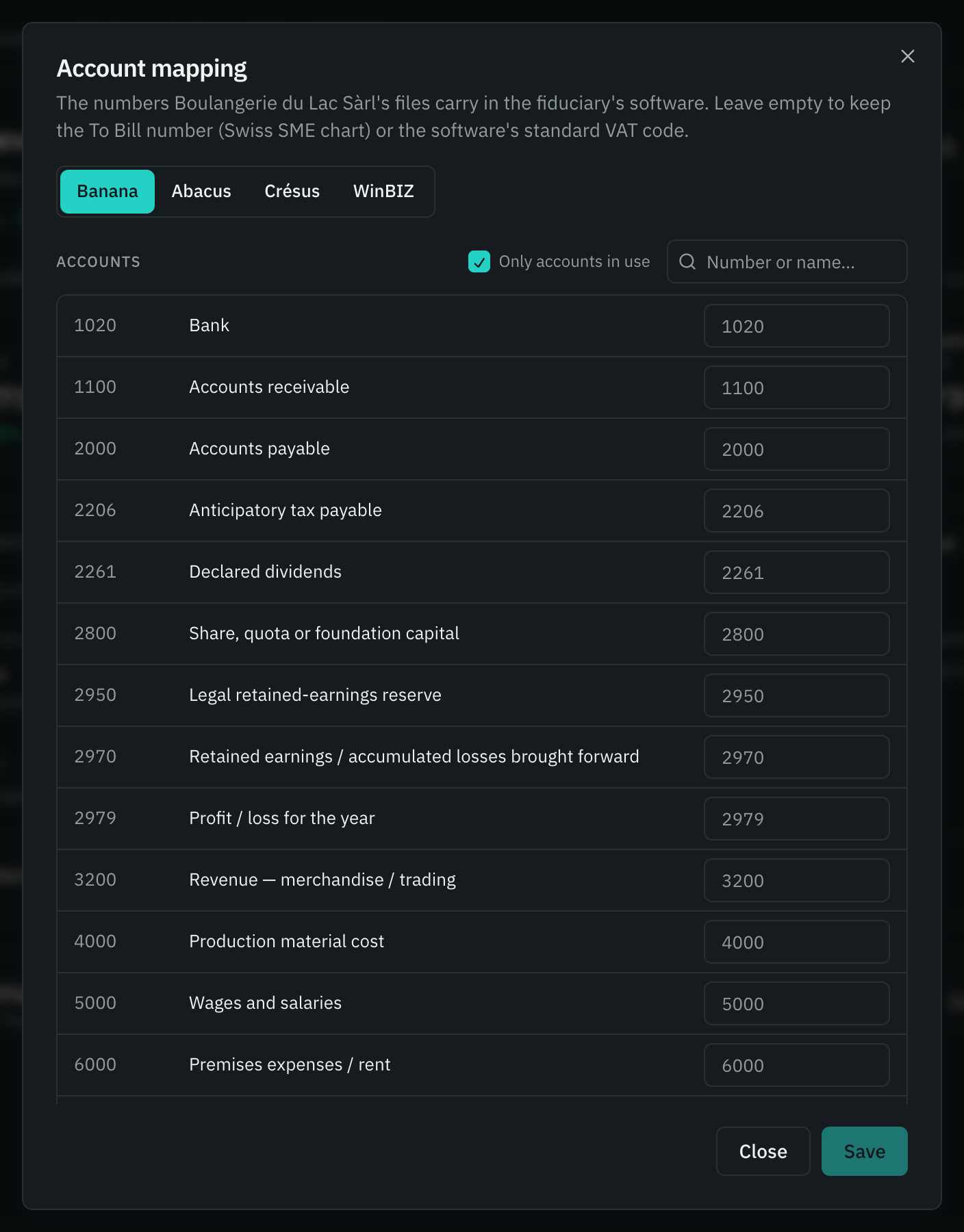The image size is (964, 1232).
Task: Click the Premises expenses / rent name
Action: tap(290, 1064)
